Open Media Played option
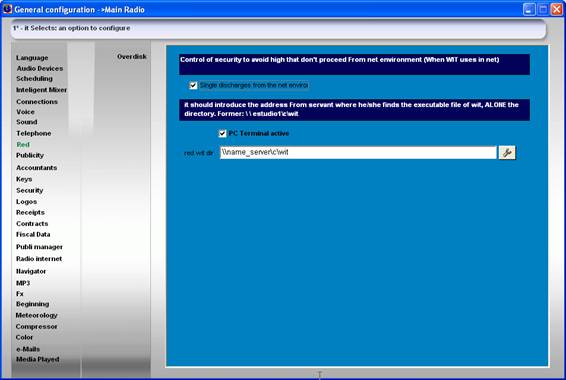The image size is (566, 380). [38, 359]
